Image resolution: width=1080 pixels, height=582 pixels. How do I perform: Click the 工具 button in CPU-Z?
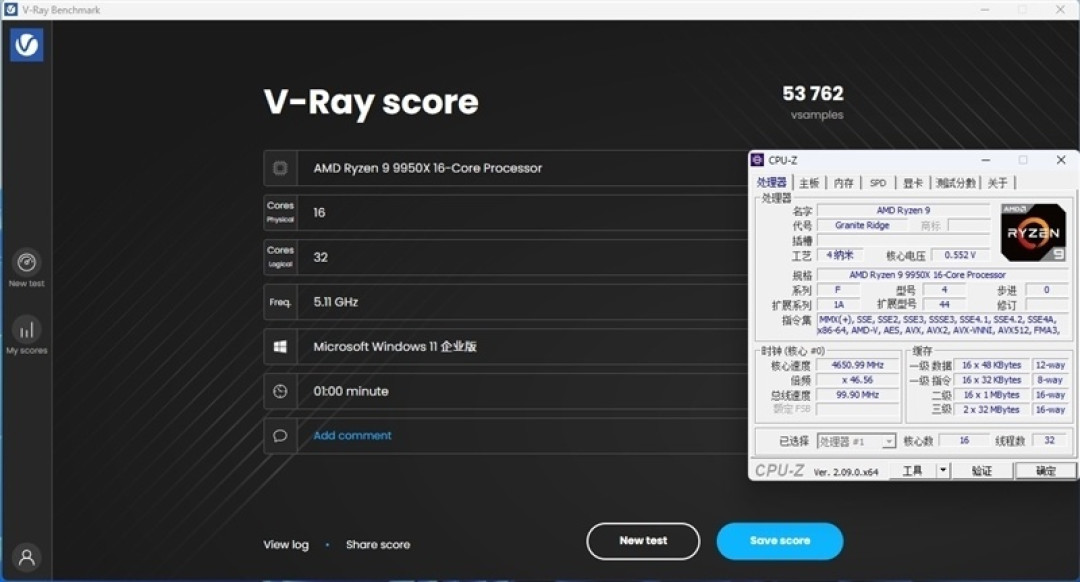(x=913, y=470)
